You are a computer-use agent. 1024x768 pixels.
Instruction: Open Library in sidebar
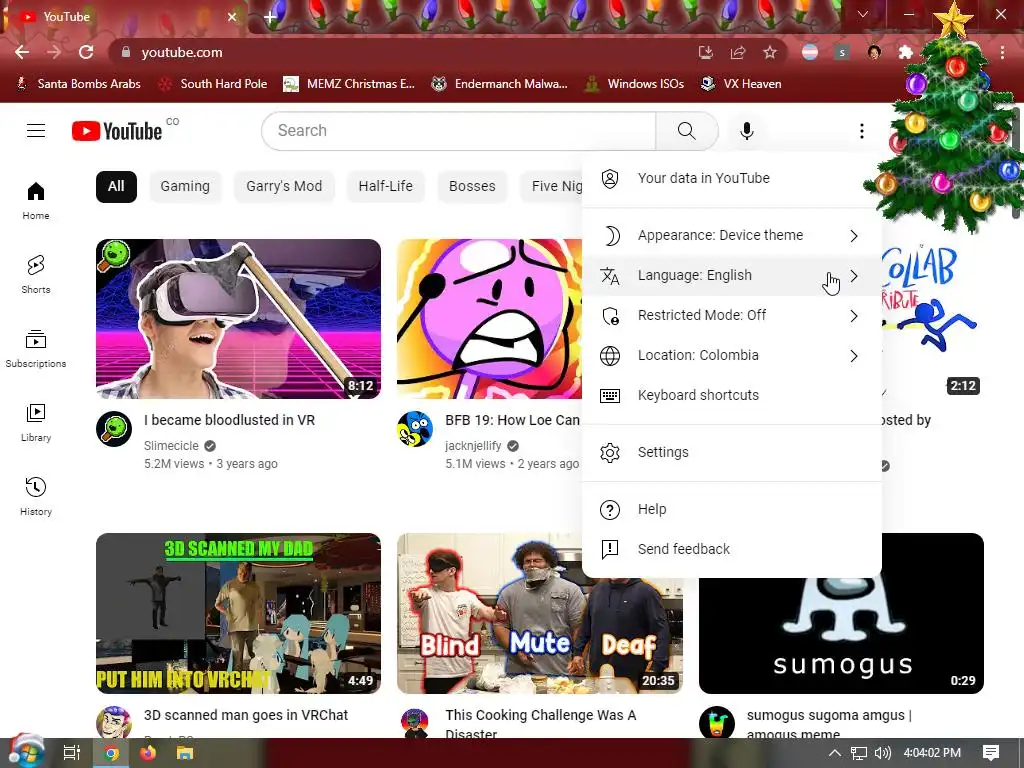36,423
